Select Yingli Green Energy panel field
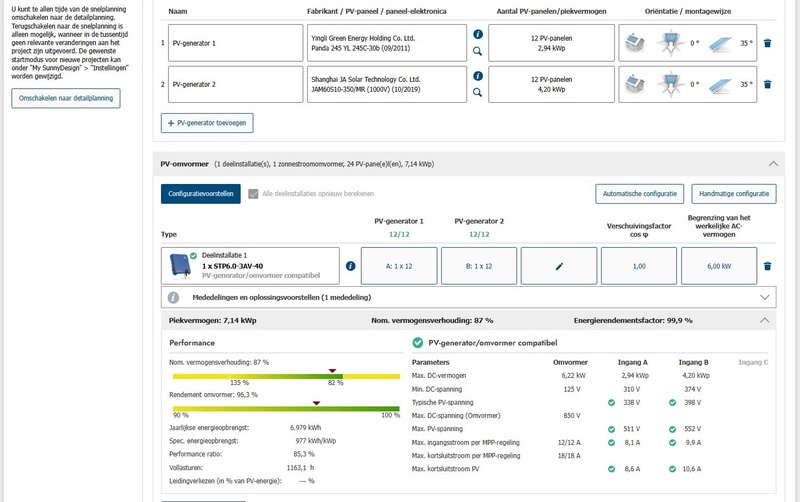 387,43
